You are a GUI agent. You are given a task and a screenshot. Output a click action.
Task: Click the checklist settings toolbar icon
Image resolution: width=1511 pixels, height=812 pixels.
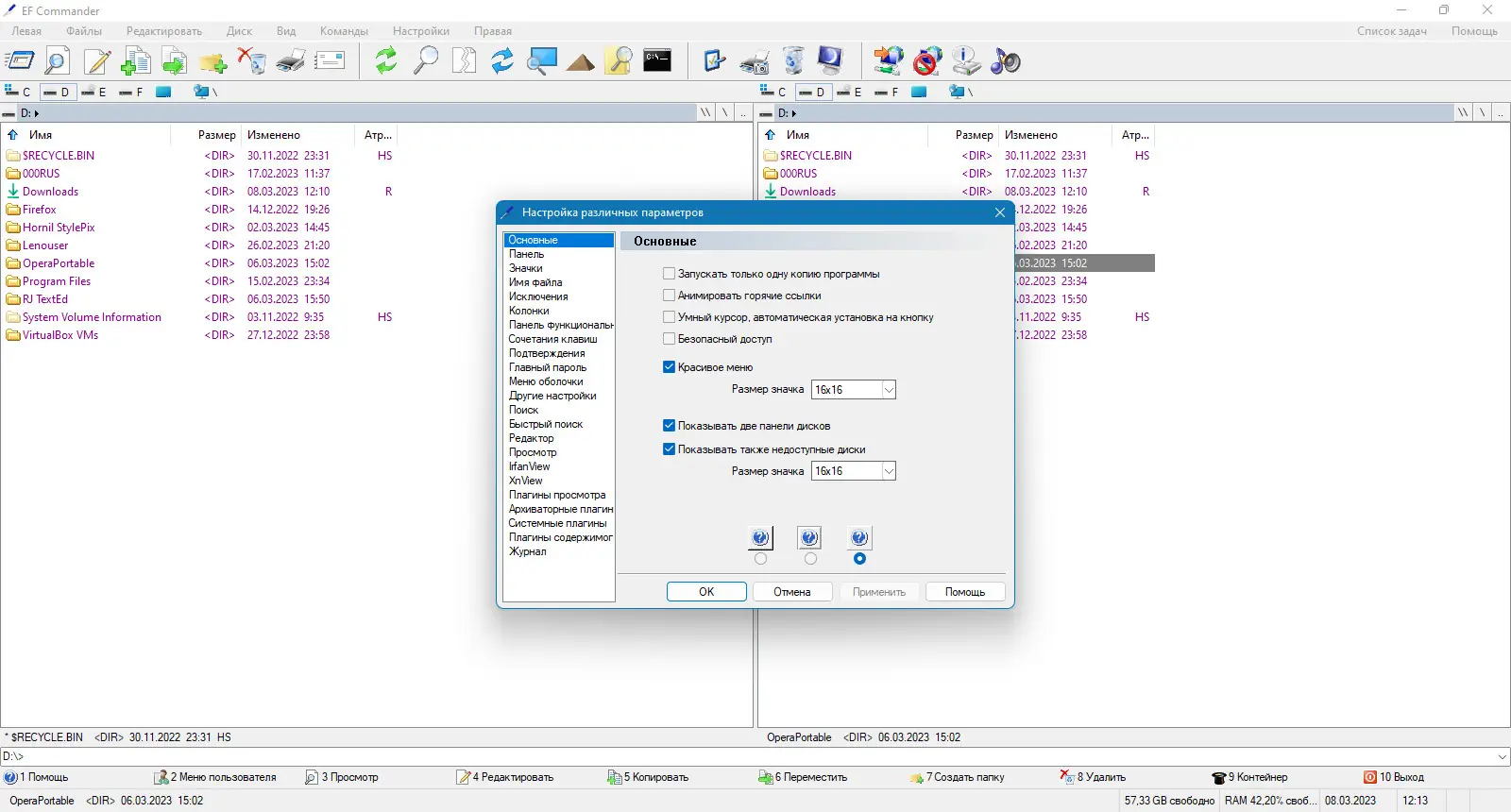coord(715,61)
